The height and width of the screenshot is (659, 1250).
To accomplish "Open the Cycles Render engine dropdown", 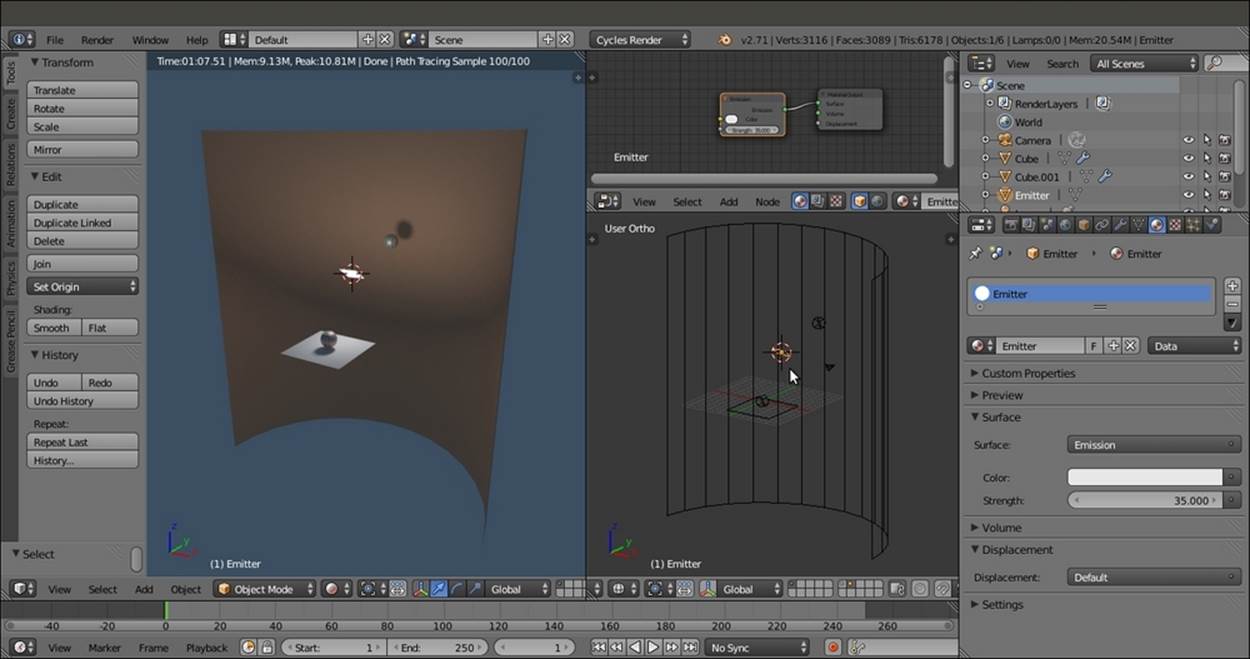I will pos(640,40).
